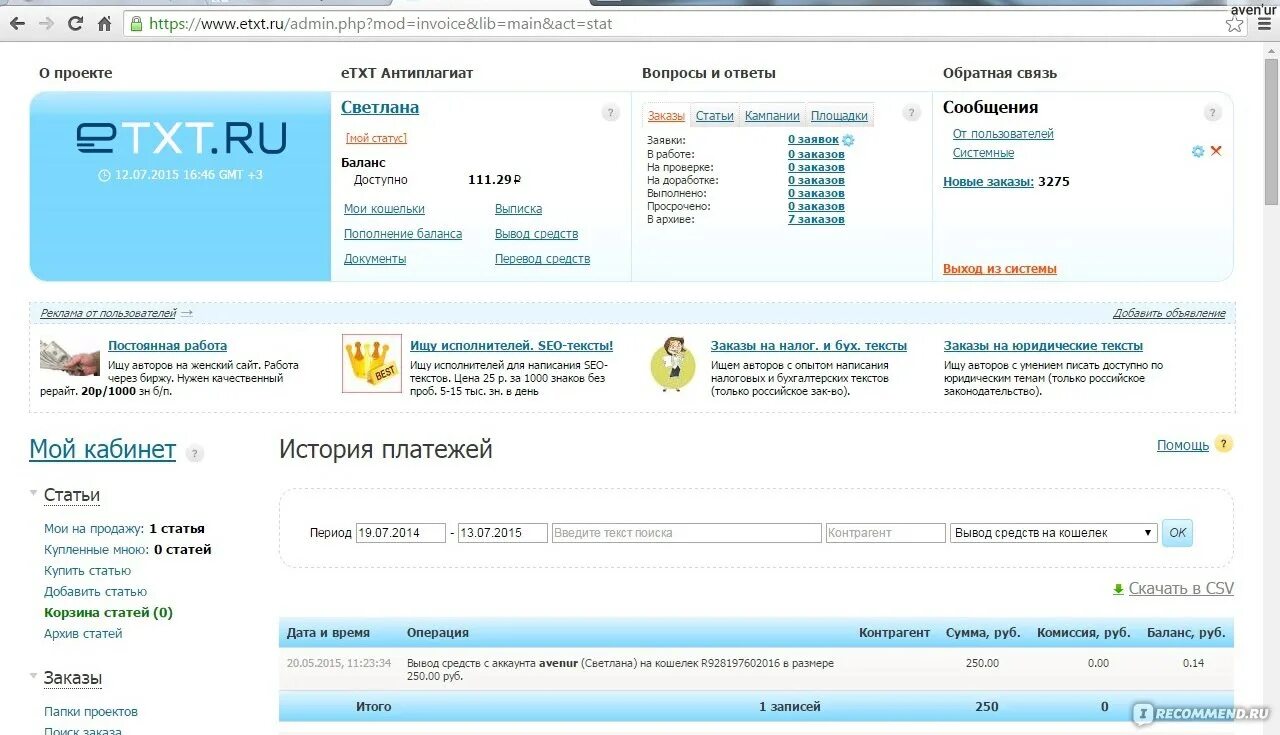Open Корзина статей (0) link
Viewport: 1280px width, 735px height.
tap(108, 613)
